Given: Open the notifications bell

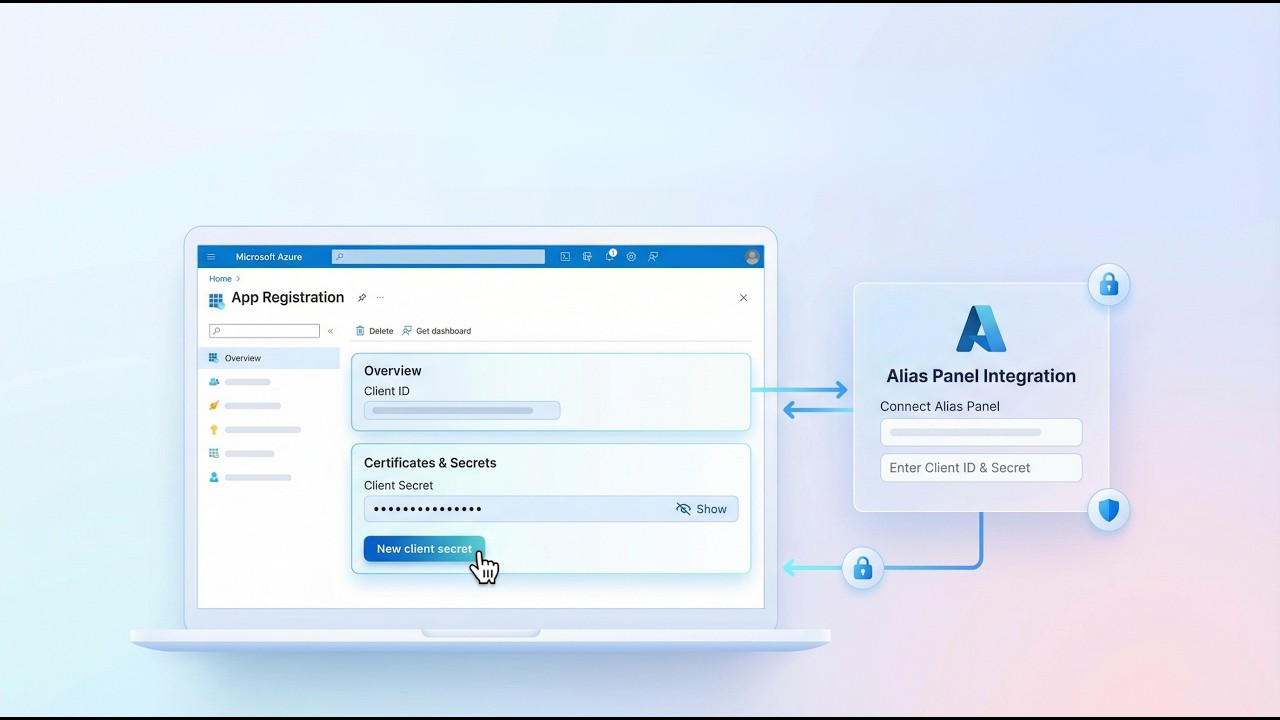Looking at the screenshot, I should click(610, 257).
